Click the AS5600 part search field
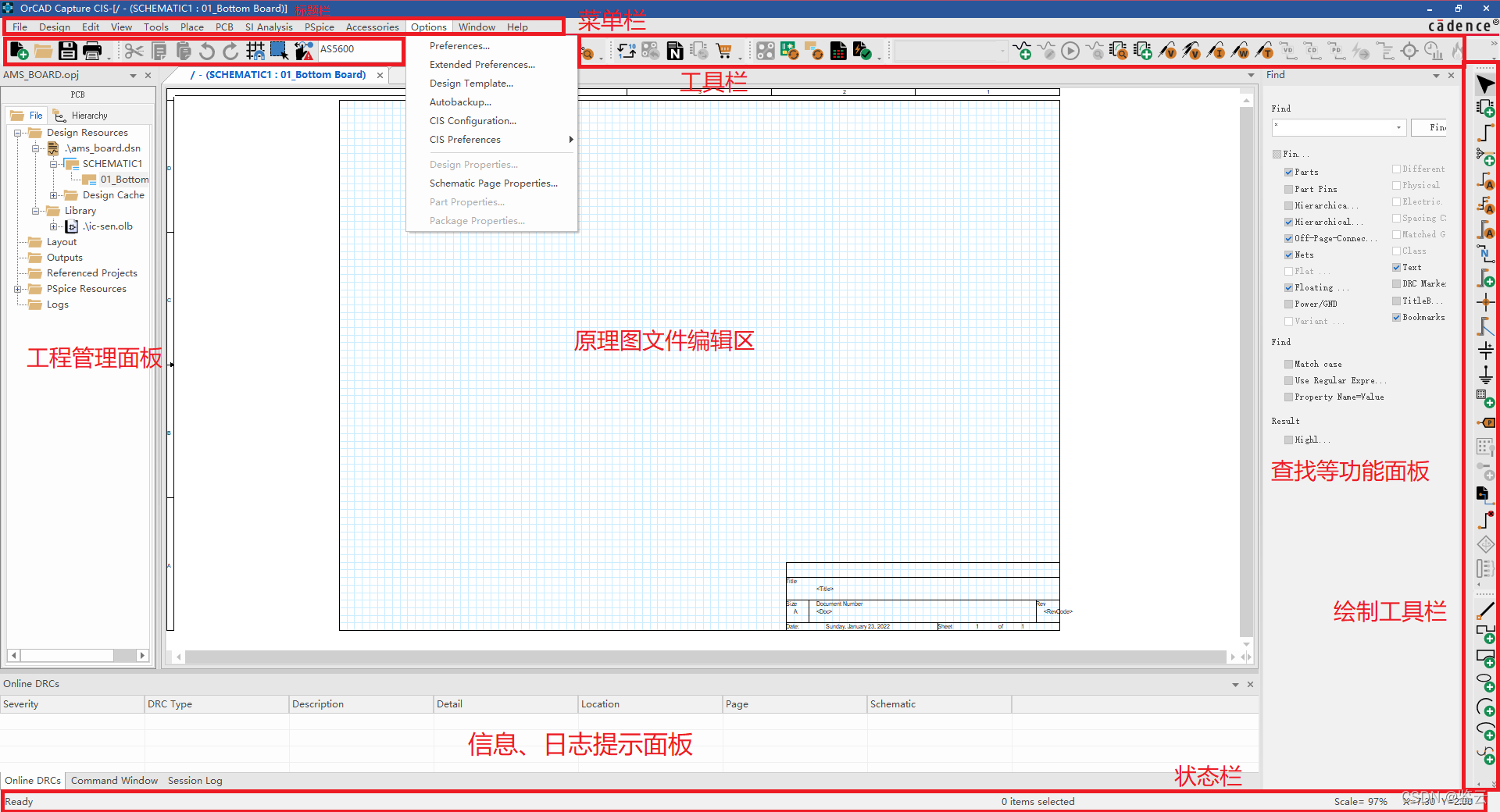This screenshot has height=812, width=1500. click(358, 49)
